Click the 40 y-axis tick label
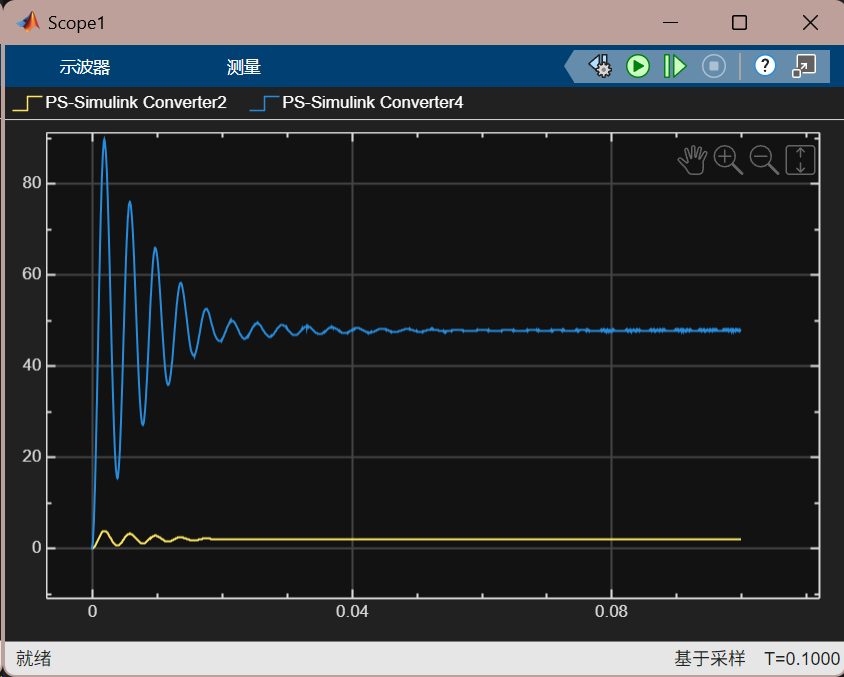844x677 pixels. [32, 365]
